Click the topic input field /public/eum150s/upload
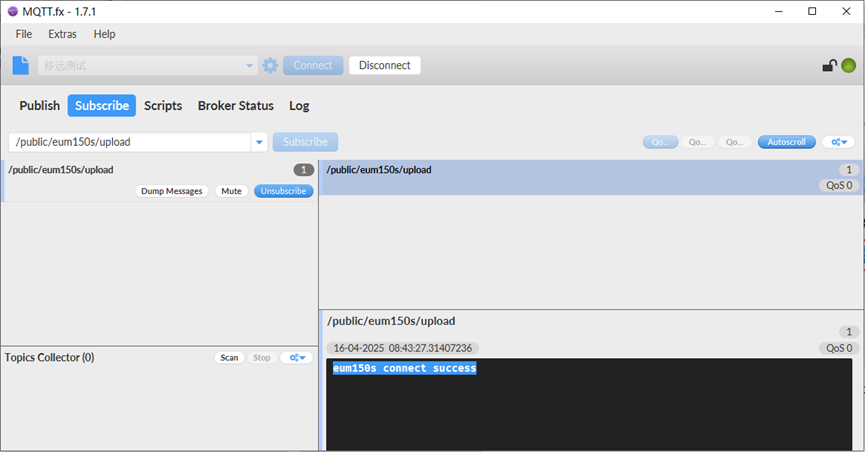Viewport: 865px width, 452px height. 130,142
